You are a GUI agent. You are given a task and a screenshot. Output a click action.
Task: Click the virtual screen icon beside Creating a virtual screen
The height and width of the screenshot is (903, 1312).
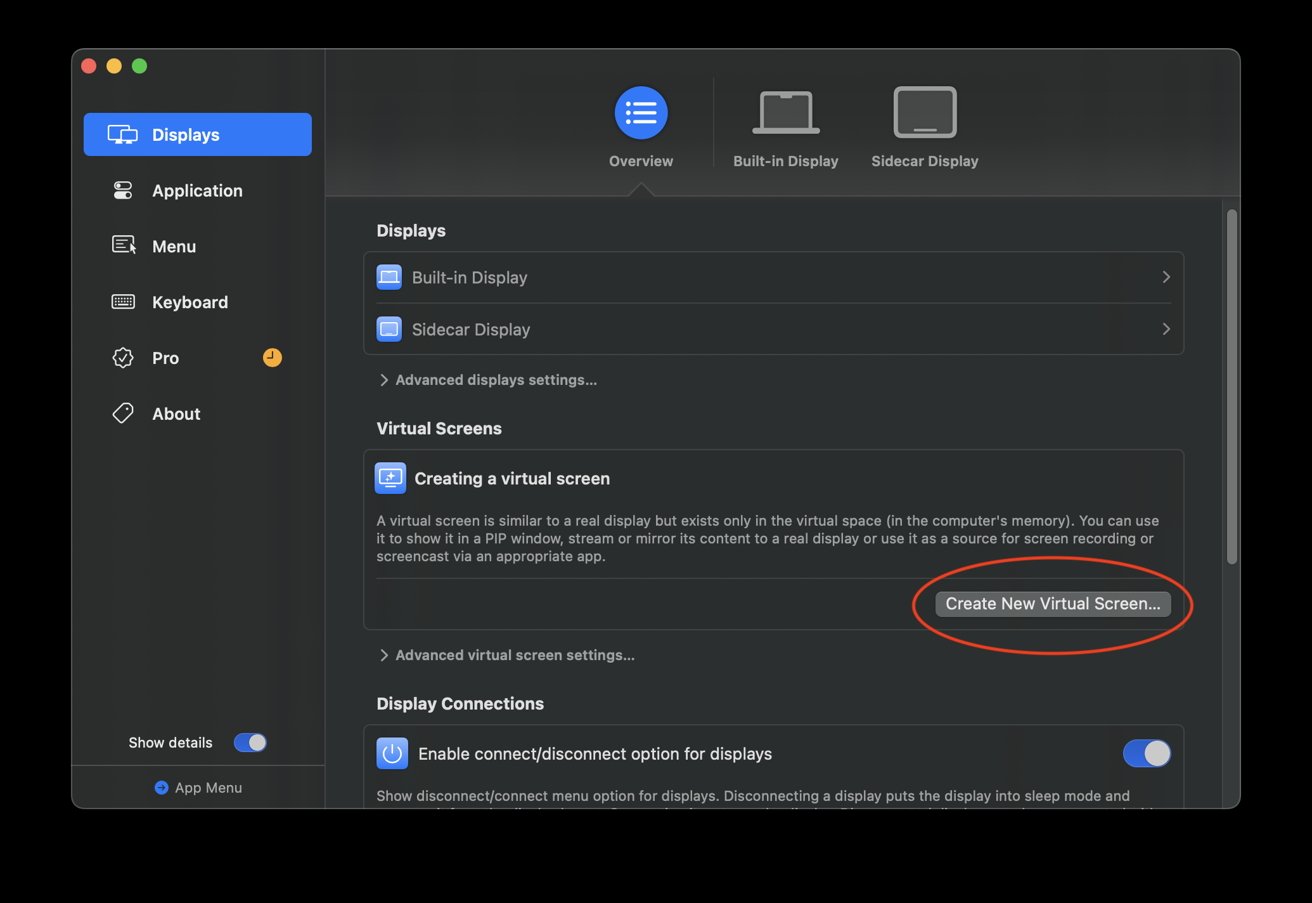[x=390, y=478]
